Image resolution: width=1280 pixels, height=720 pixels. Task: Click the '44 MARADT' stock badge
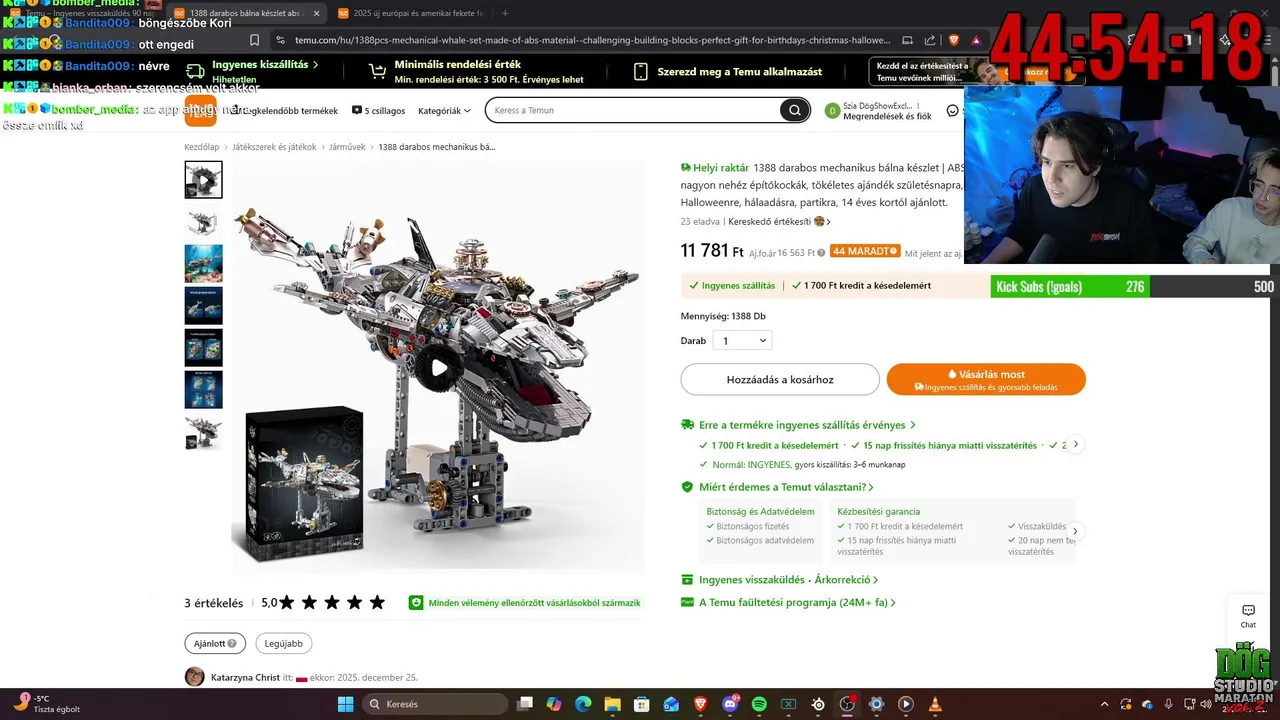(865, 251)
